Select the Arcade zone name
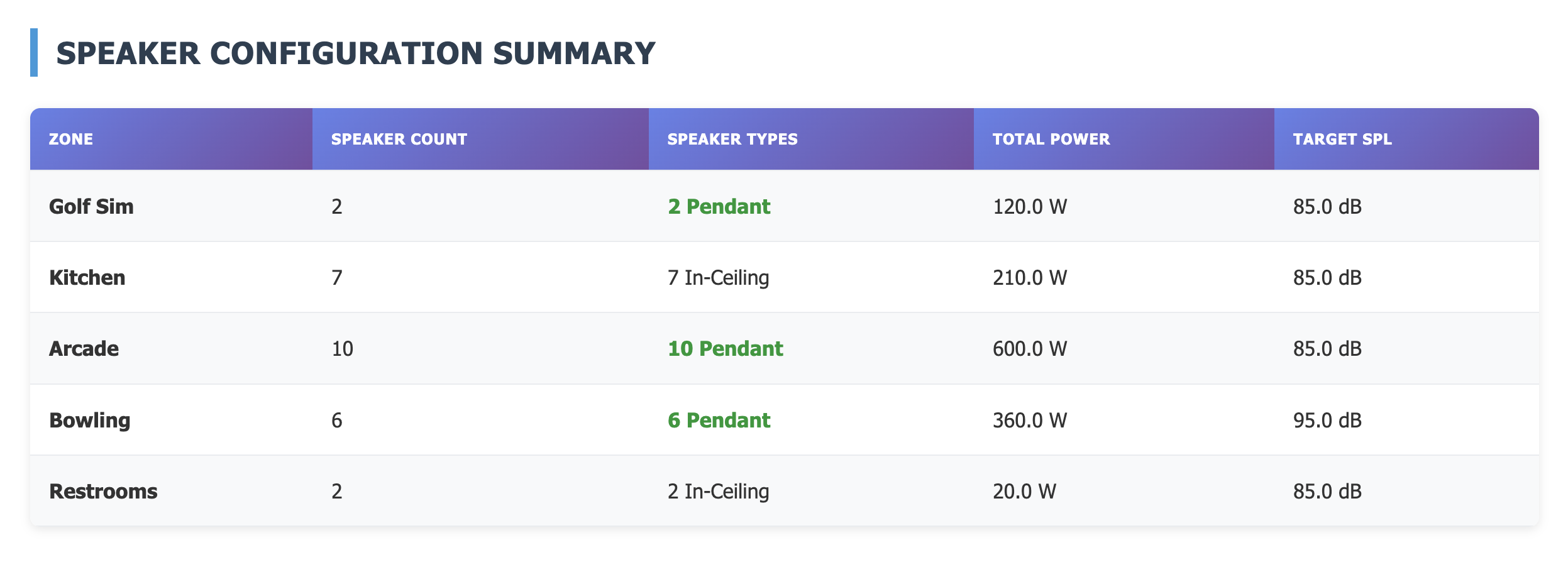 (x=84, y=348)
